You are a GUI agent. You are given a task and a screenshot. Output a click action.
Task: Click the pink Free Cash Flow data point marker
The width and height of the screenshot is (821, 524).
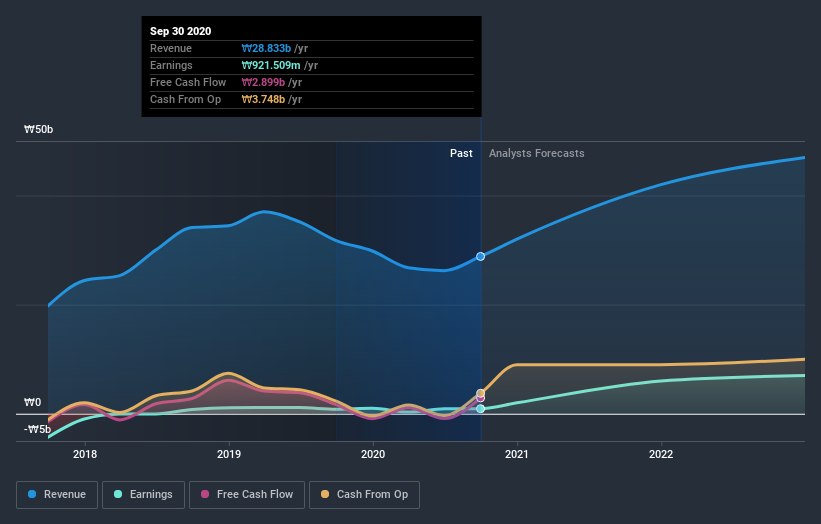click(481, 399)
